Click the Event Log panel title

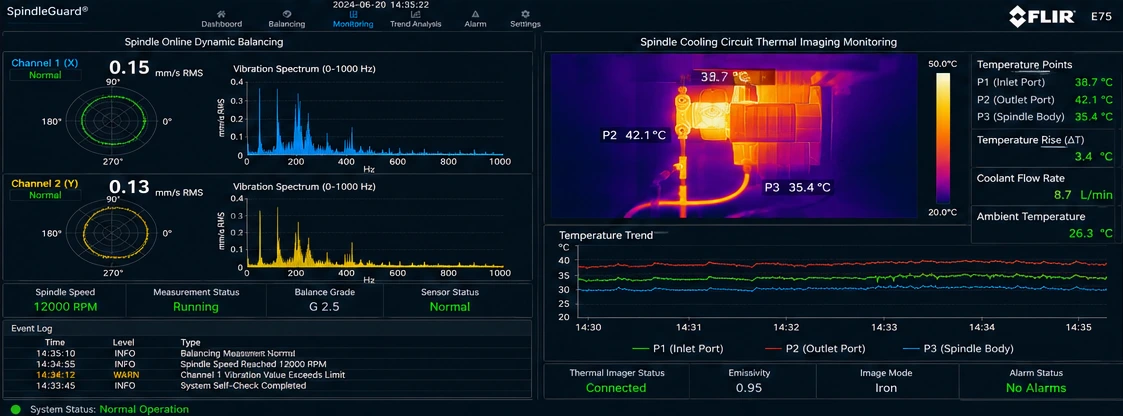(32, 328)
